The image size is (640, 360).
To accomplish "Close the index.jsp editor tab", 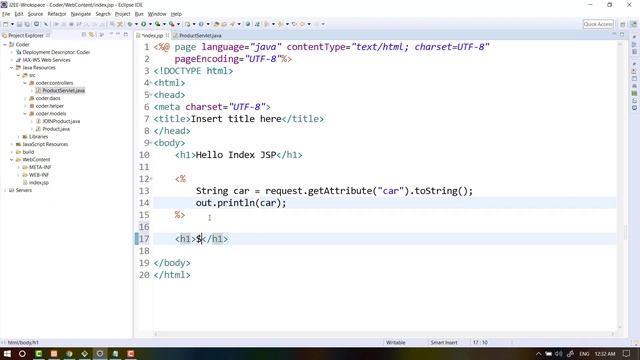I will click(167, 36).
